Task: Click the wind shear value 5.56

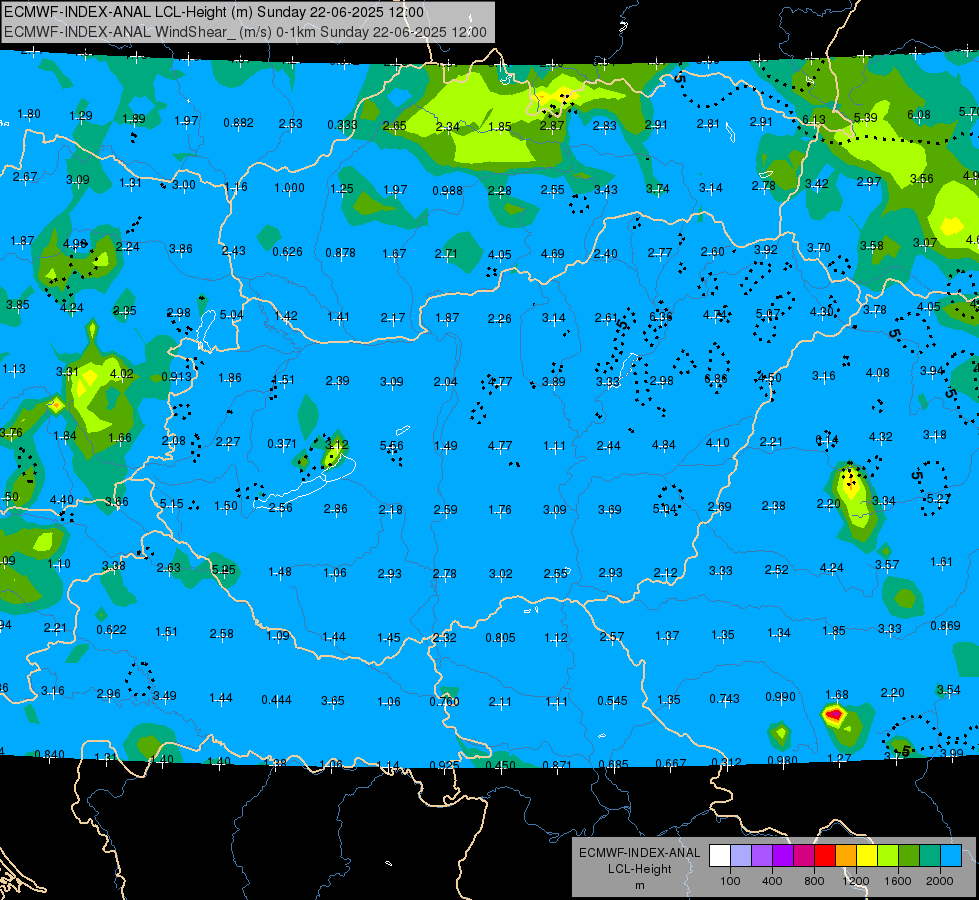Action: [x=391, y=445]
